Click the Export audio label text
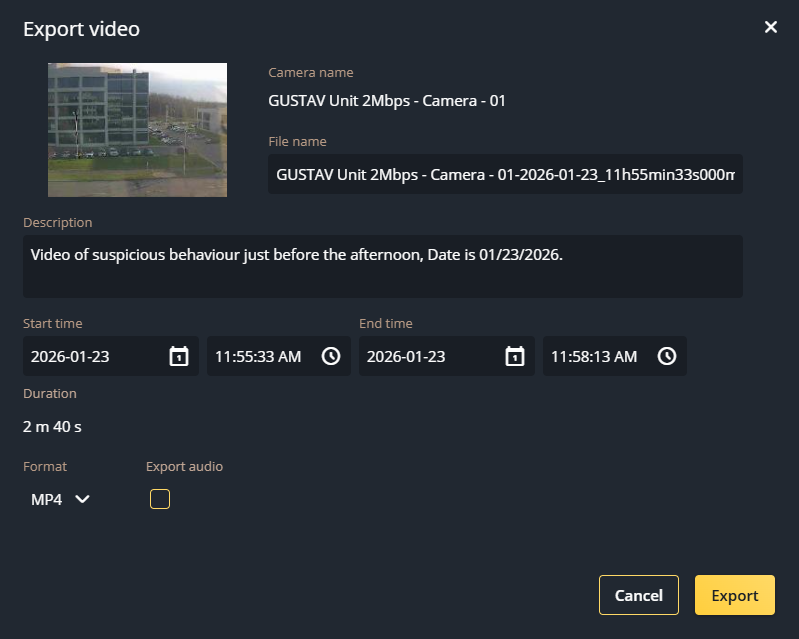 pyautogui.click(x=184, y=466)
